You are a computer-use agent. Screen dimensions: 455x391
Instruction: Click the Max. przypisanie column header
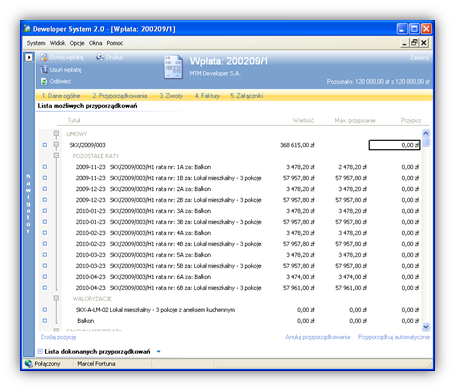point(355,120)
